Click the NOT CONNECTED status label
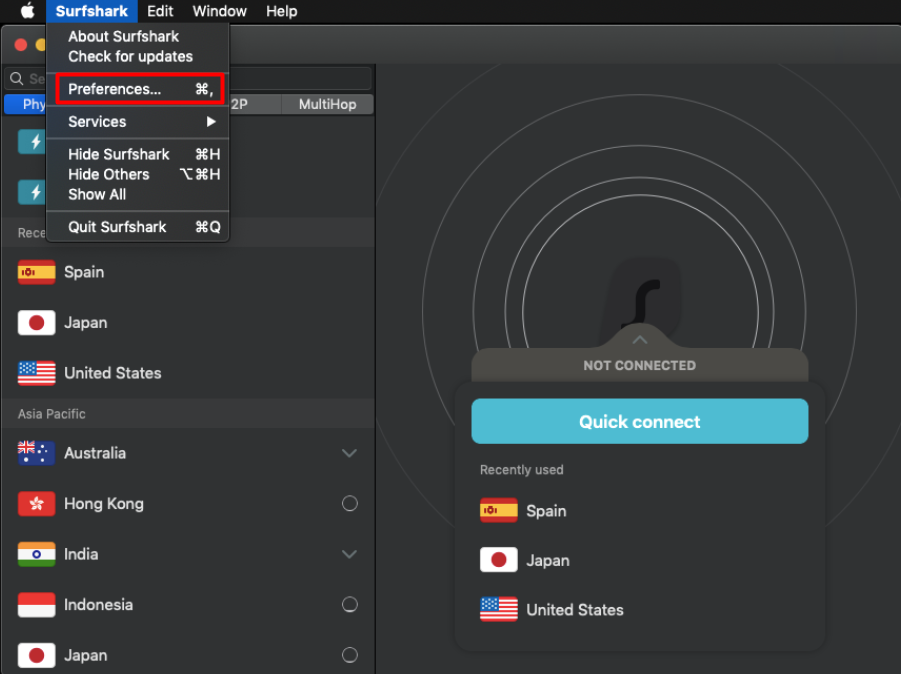Screen dimensions: 901x674 (x=640, y=365)
